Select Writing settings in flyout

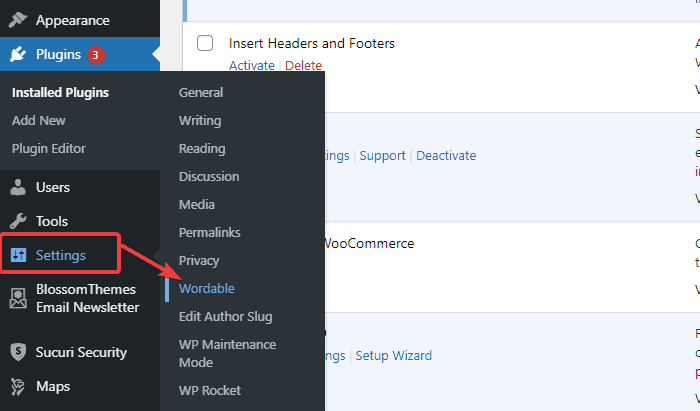tap(200, 120)
